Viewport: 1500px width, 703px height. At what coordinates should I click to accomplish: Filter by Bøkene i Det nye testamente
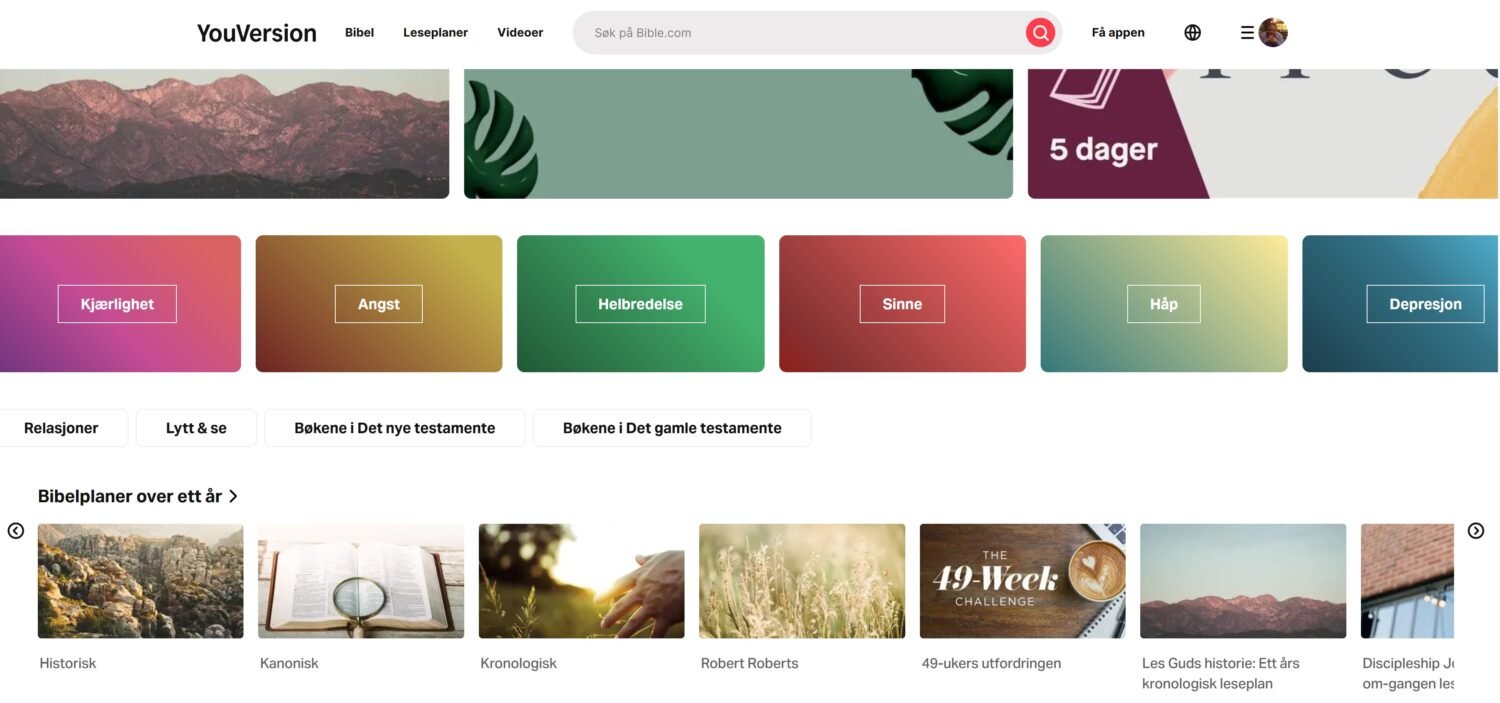[x=394, y=428]
